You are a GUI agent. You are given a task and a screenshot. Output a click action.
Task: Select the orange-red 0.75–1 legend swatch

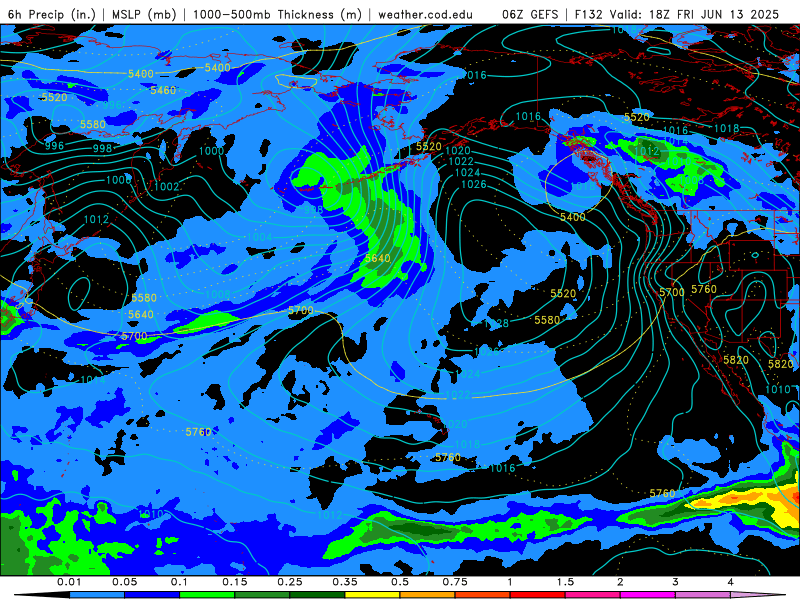click(483, 595)
